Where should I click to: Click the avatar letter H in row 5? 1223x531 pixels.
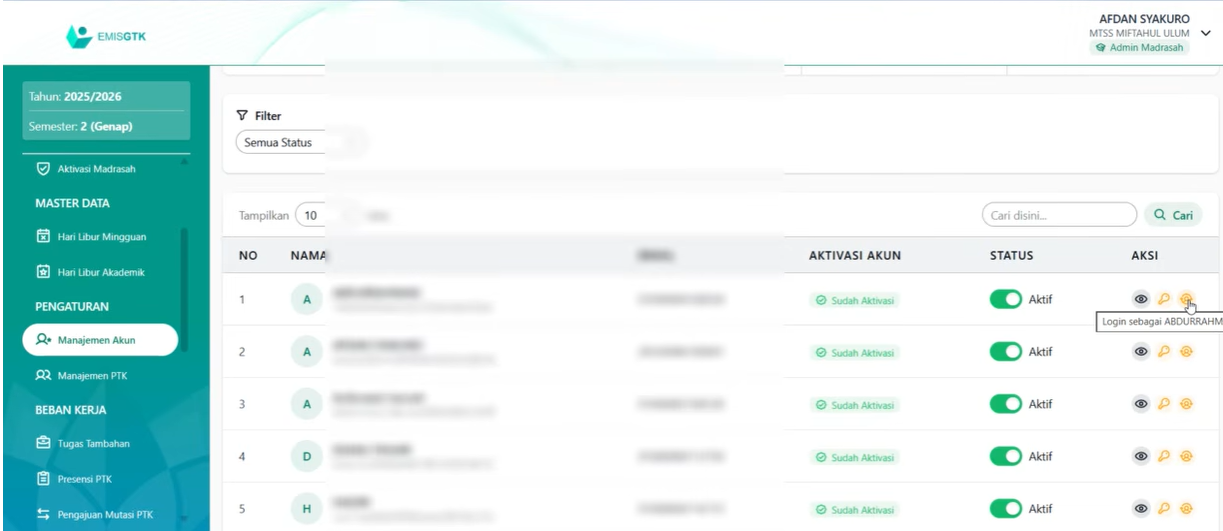(307, 510)
